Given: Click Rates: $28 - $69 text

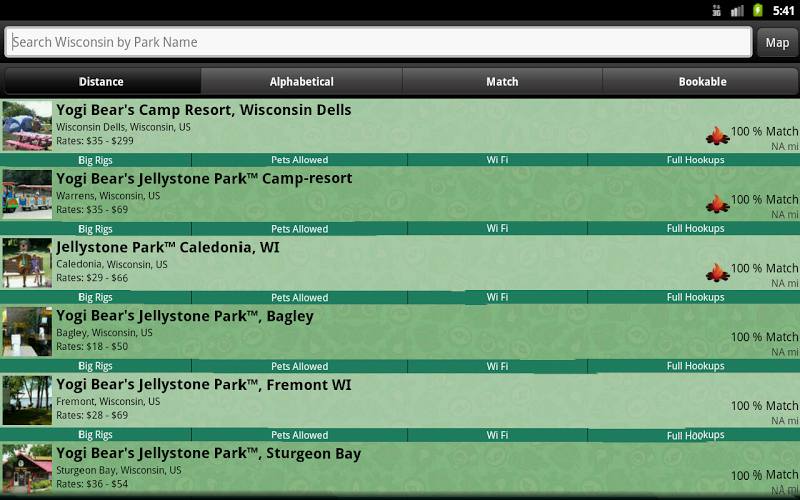Looking at the screenshot, I should (92, 415).
